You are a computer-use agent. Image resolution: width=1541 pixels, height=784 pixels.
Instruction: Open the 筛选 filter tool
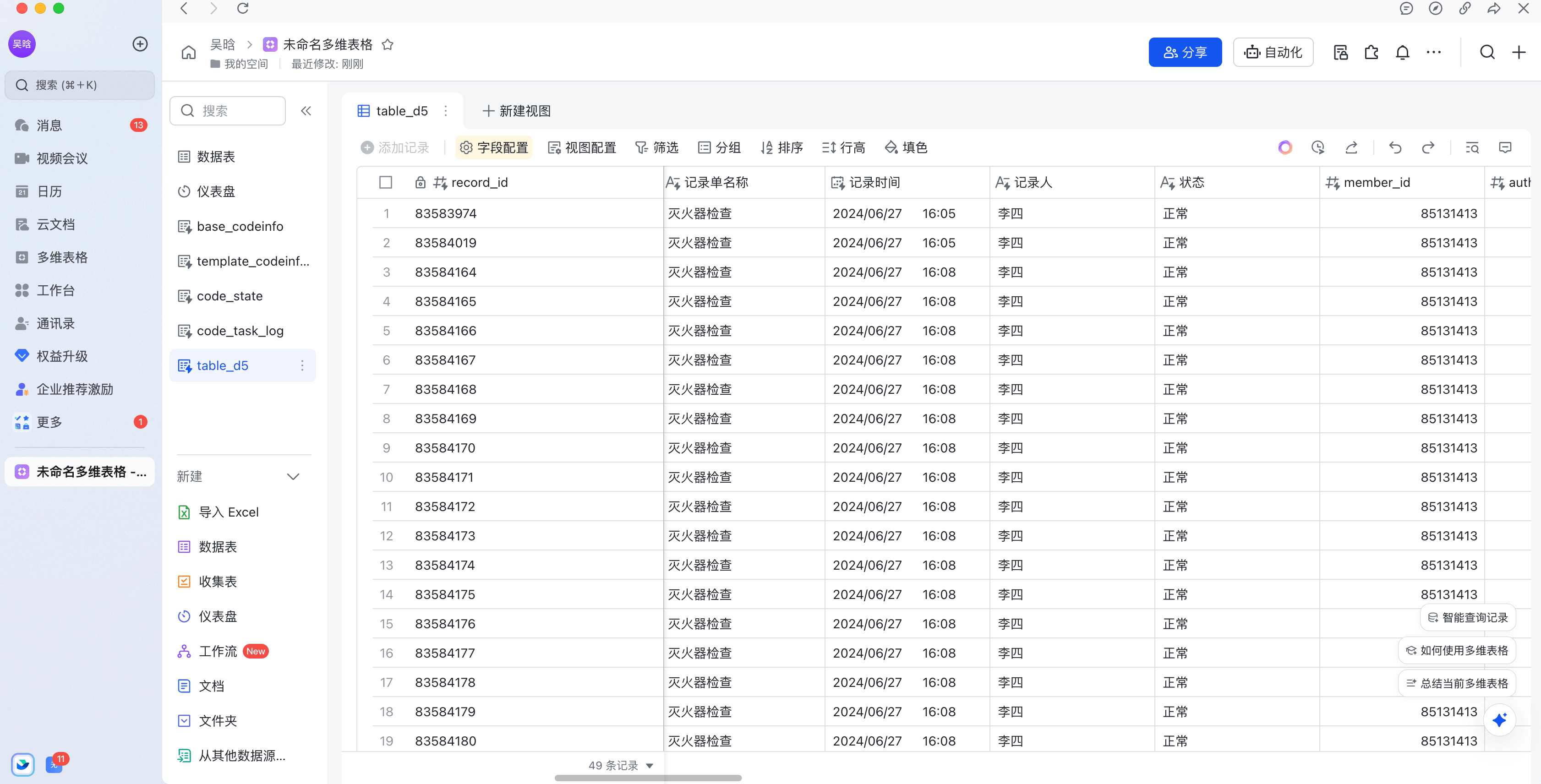point(657,147)
